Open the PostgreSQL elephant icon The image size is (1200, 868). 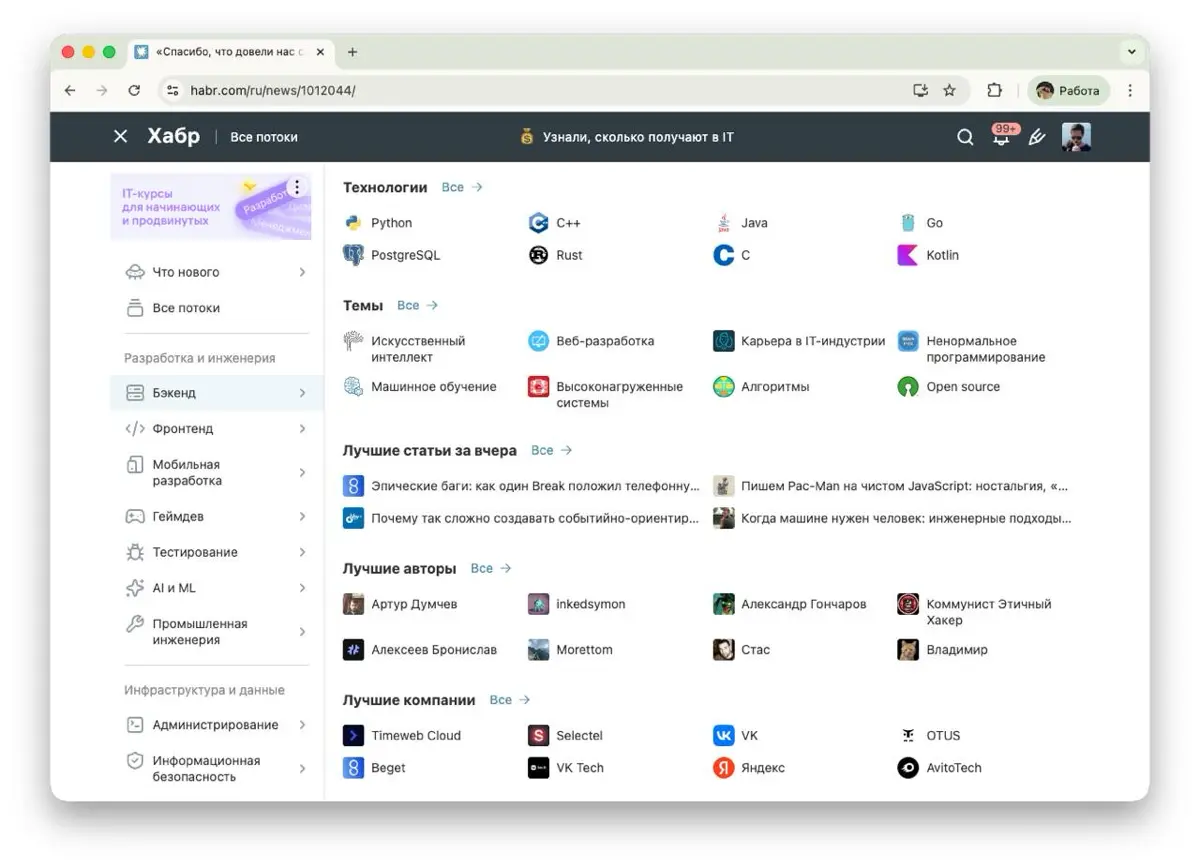(353, 255)
